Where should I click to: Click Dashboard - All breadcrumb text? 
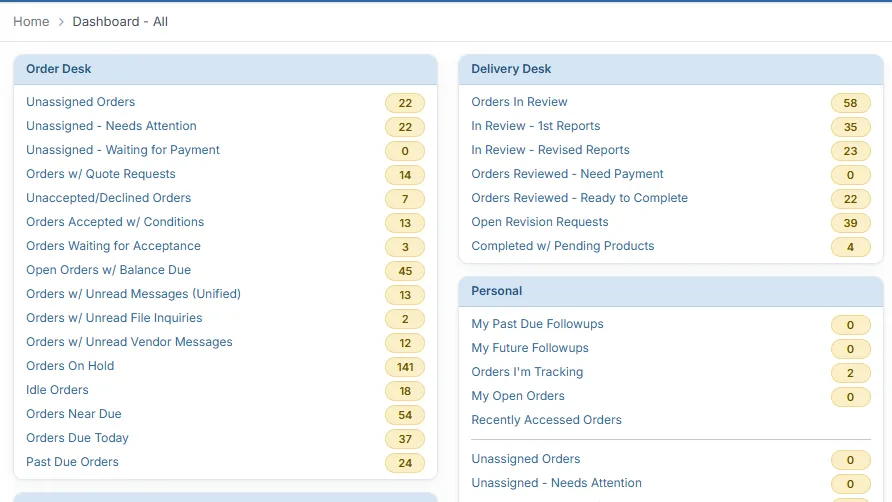120,22
